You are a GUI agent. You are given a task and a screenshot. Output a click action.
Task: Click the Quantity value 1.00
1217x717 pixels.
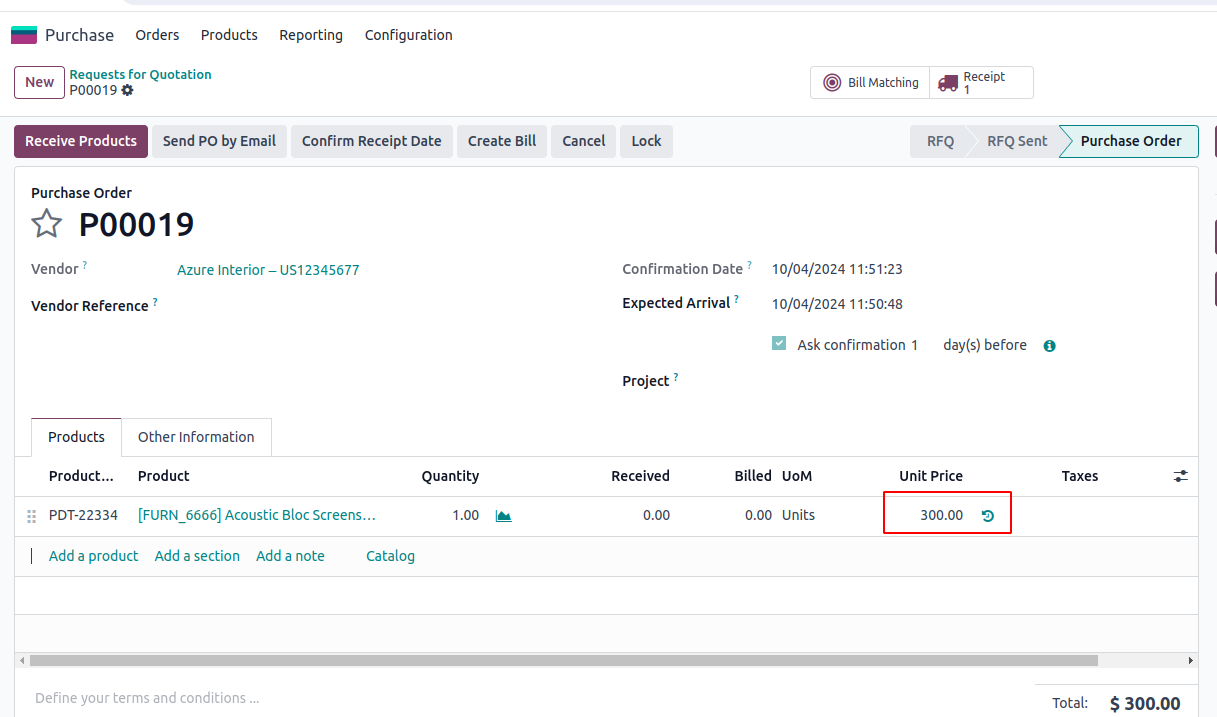coord(465,515)
